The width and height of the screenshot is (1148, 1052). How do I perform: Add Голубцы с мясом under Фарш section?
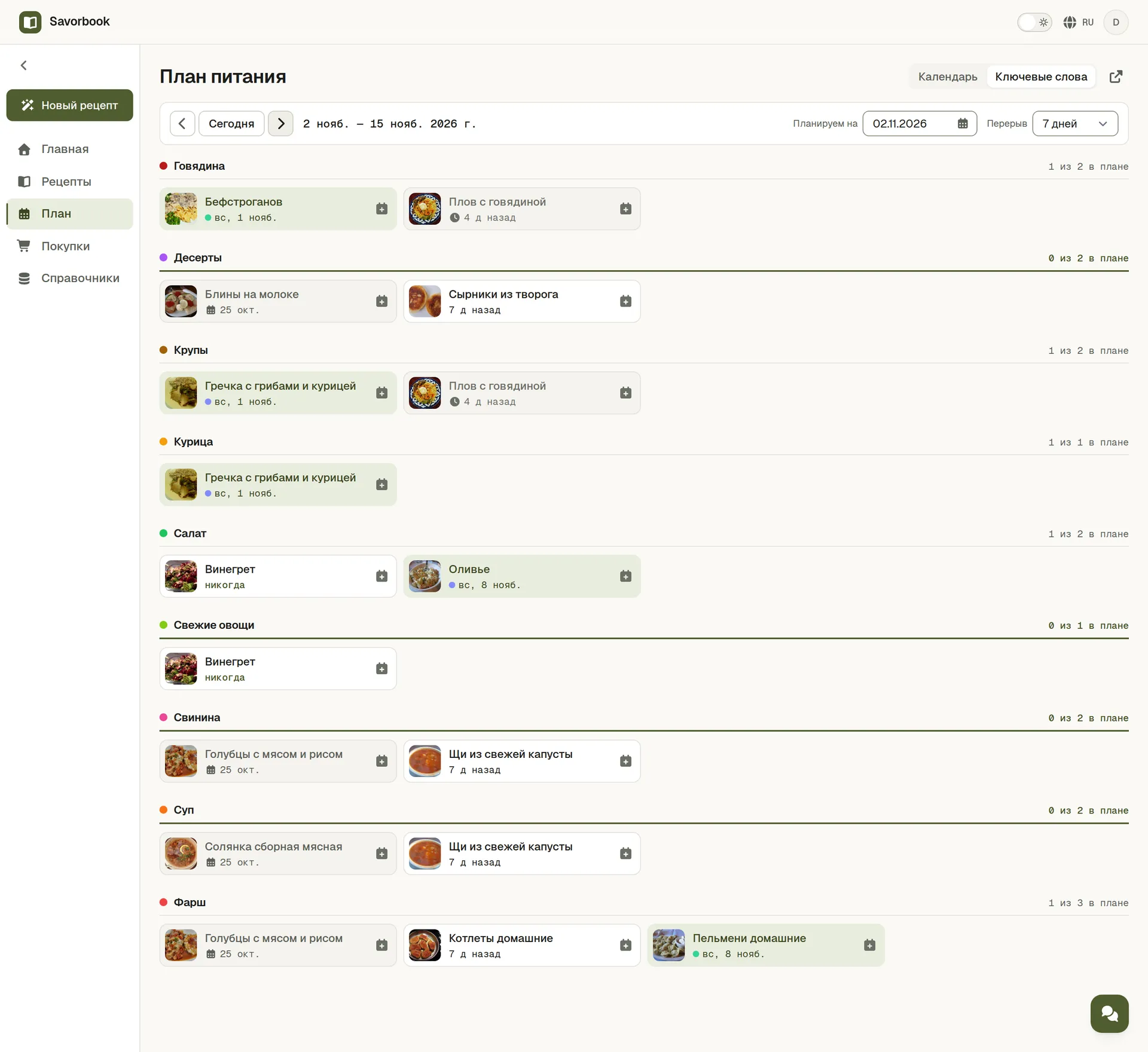(382, 945)
